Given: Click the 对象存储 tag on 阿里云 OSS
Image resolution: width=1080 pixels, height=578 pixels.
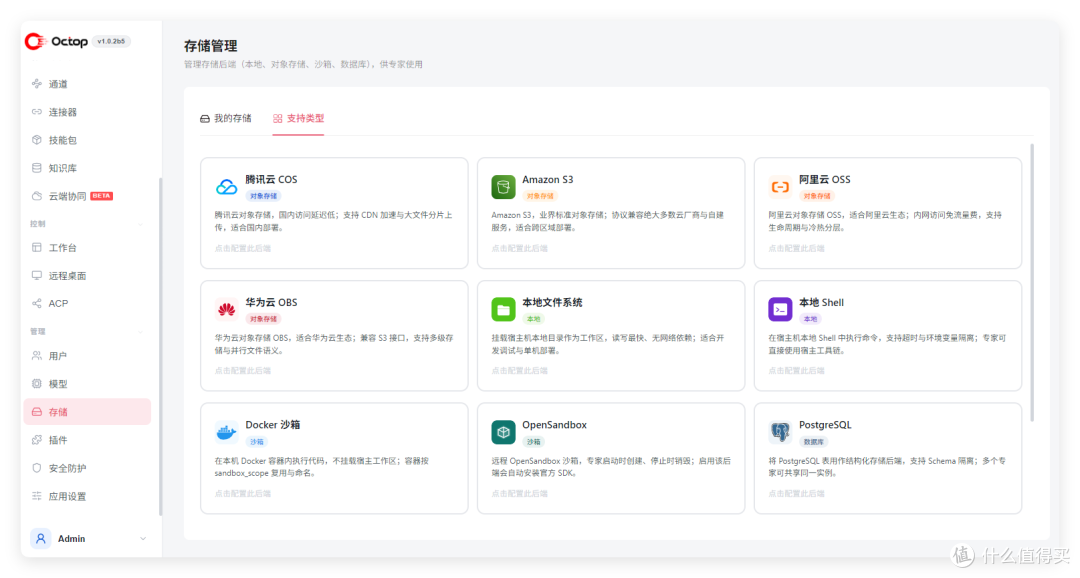Looking at the screenshot, I should point(817,196).
